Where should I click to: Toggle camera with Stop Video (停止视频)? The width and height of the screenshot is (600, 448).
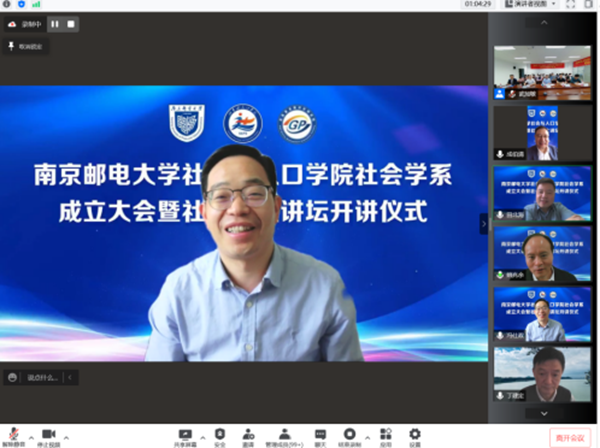coord(48,434)
